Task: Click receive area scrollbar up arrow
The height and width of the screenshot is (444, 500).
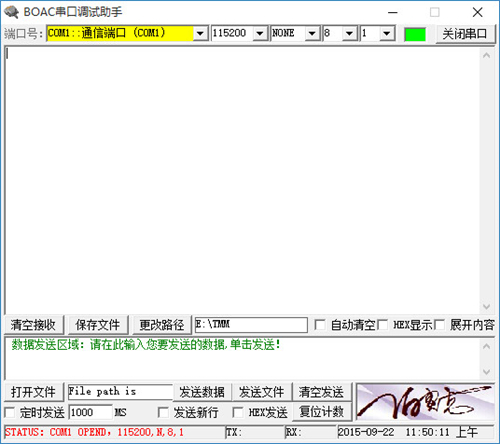Action: (487, 55)
